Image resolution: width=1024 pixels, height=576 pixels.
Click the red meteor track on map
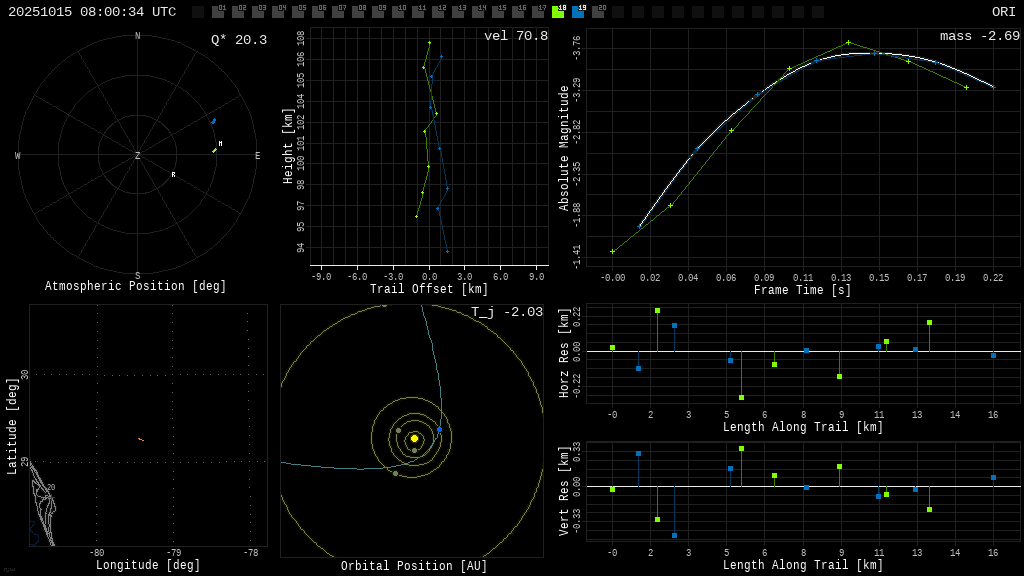[x=141, y=439]
